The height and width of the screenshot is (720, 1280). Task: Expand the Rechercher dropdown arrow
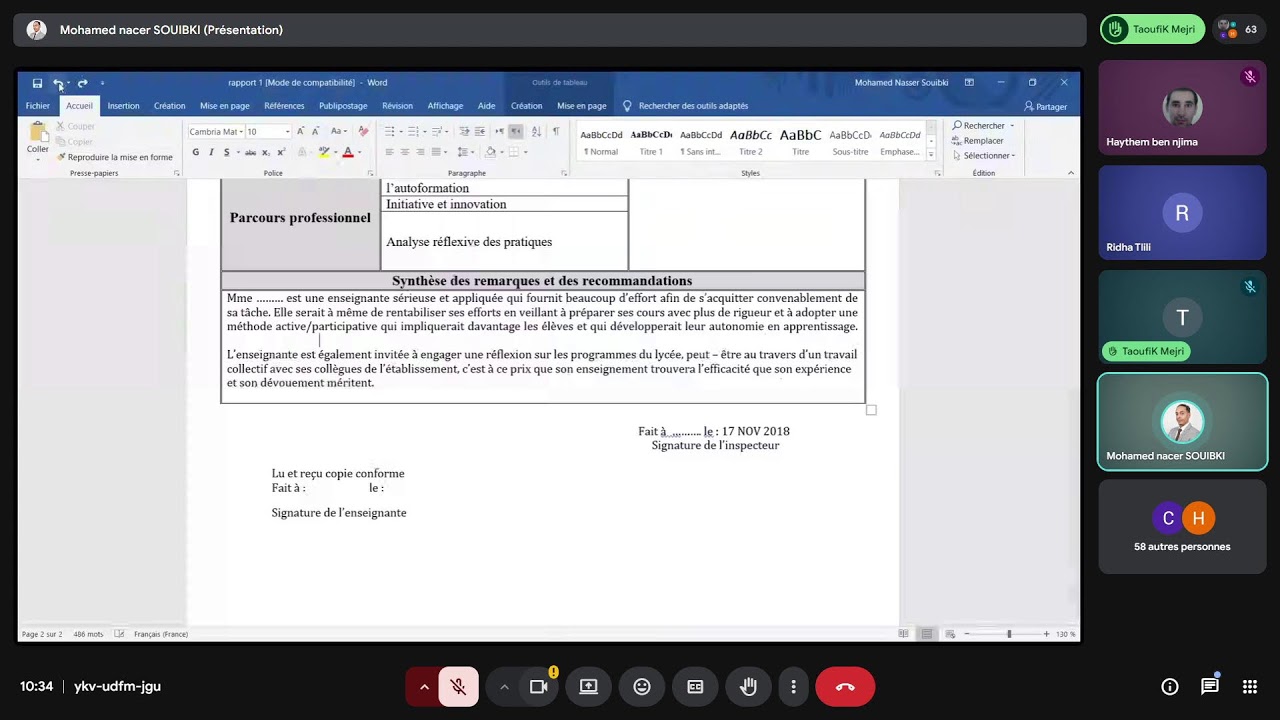[1012, 126]
